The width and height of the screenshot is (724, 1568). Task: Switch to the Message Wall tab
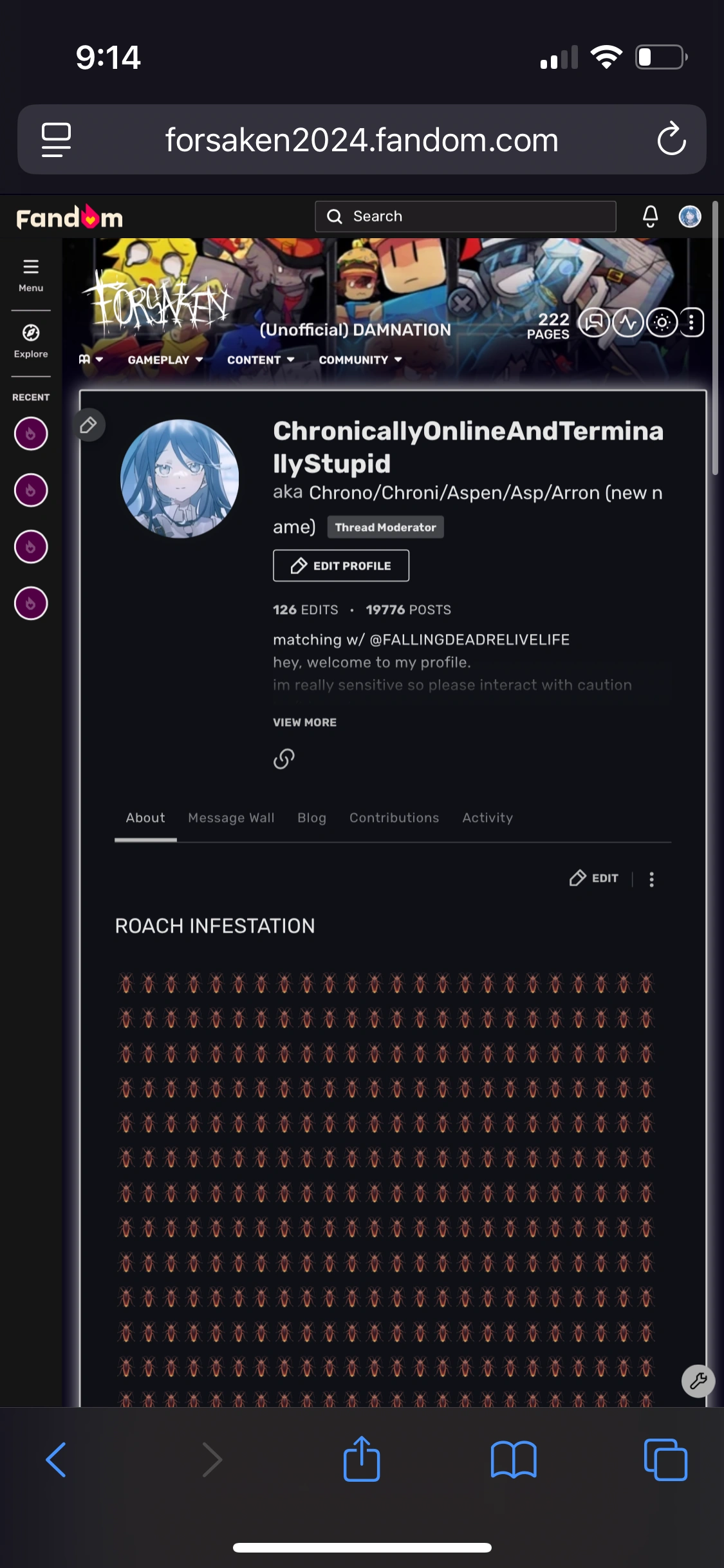pyautogui.click(x=231, y=817)
